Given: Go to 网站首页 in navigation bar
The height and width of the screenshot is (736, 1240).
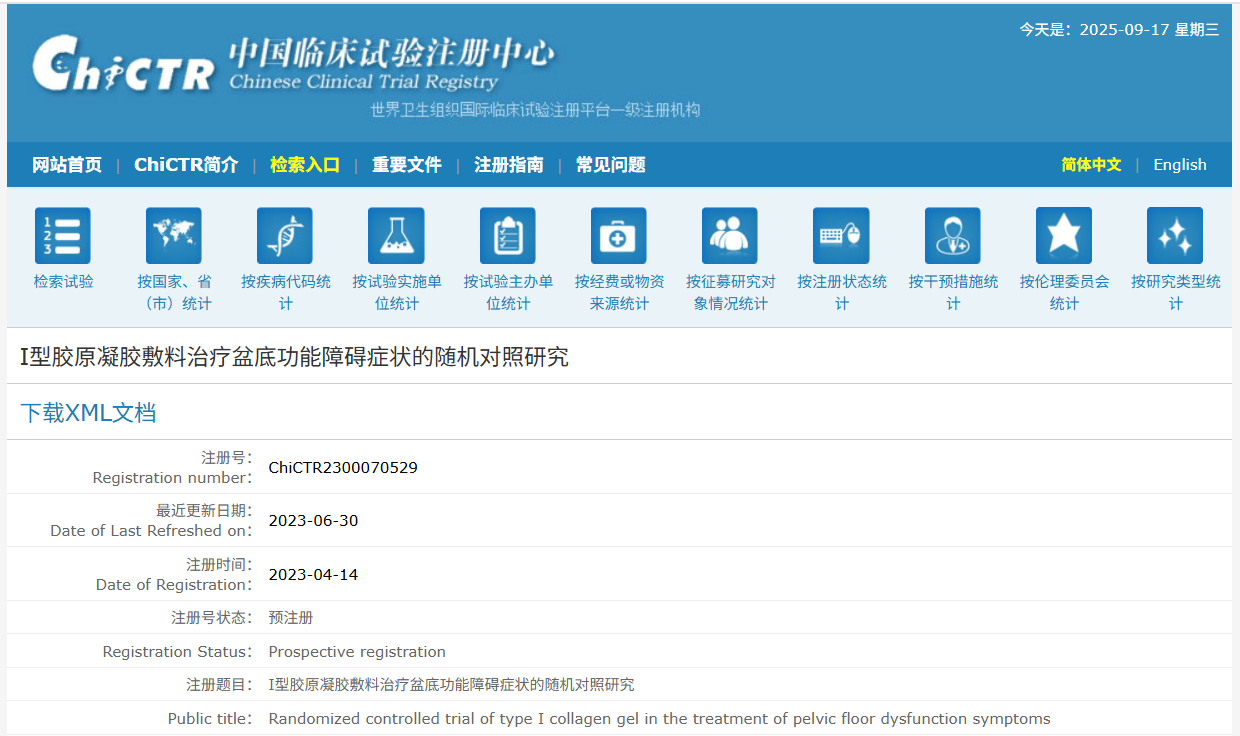Looking at the screenshot, I should [x=67, y=165].
